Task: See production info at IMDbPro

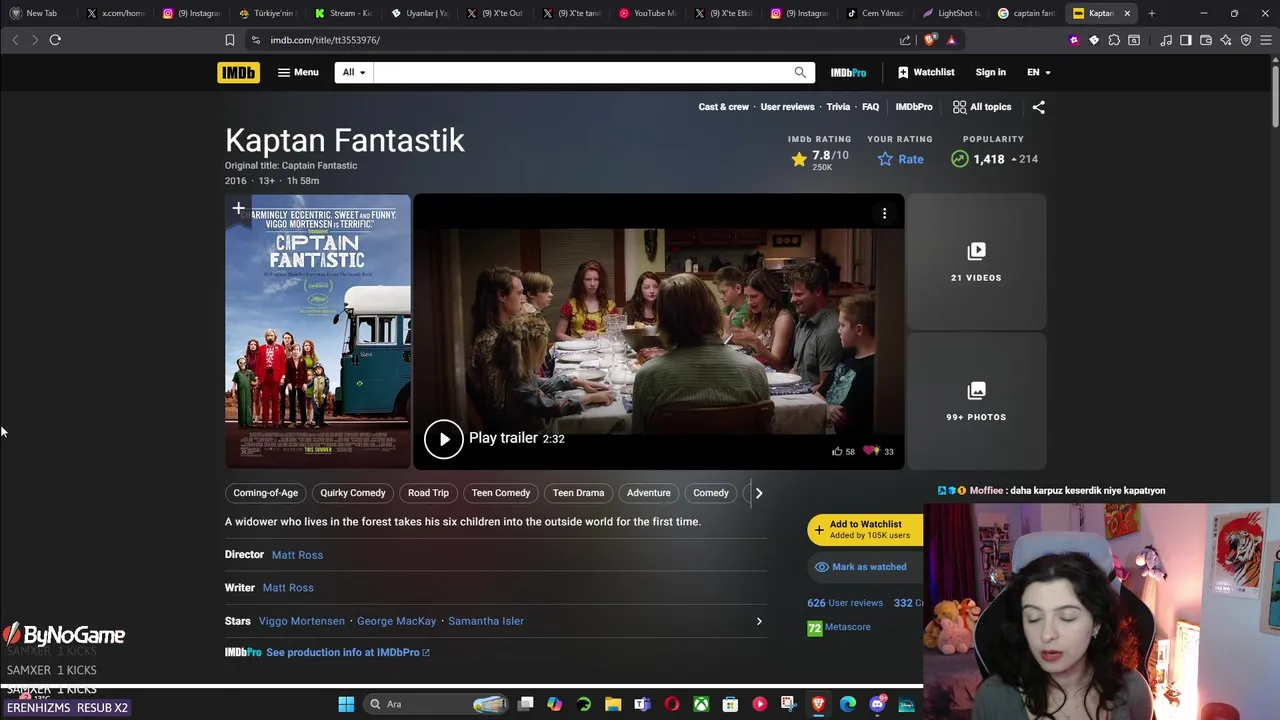Action: point(347,652)
